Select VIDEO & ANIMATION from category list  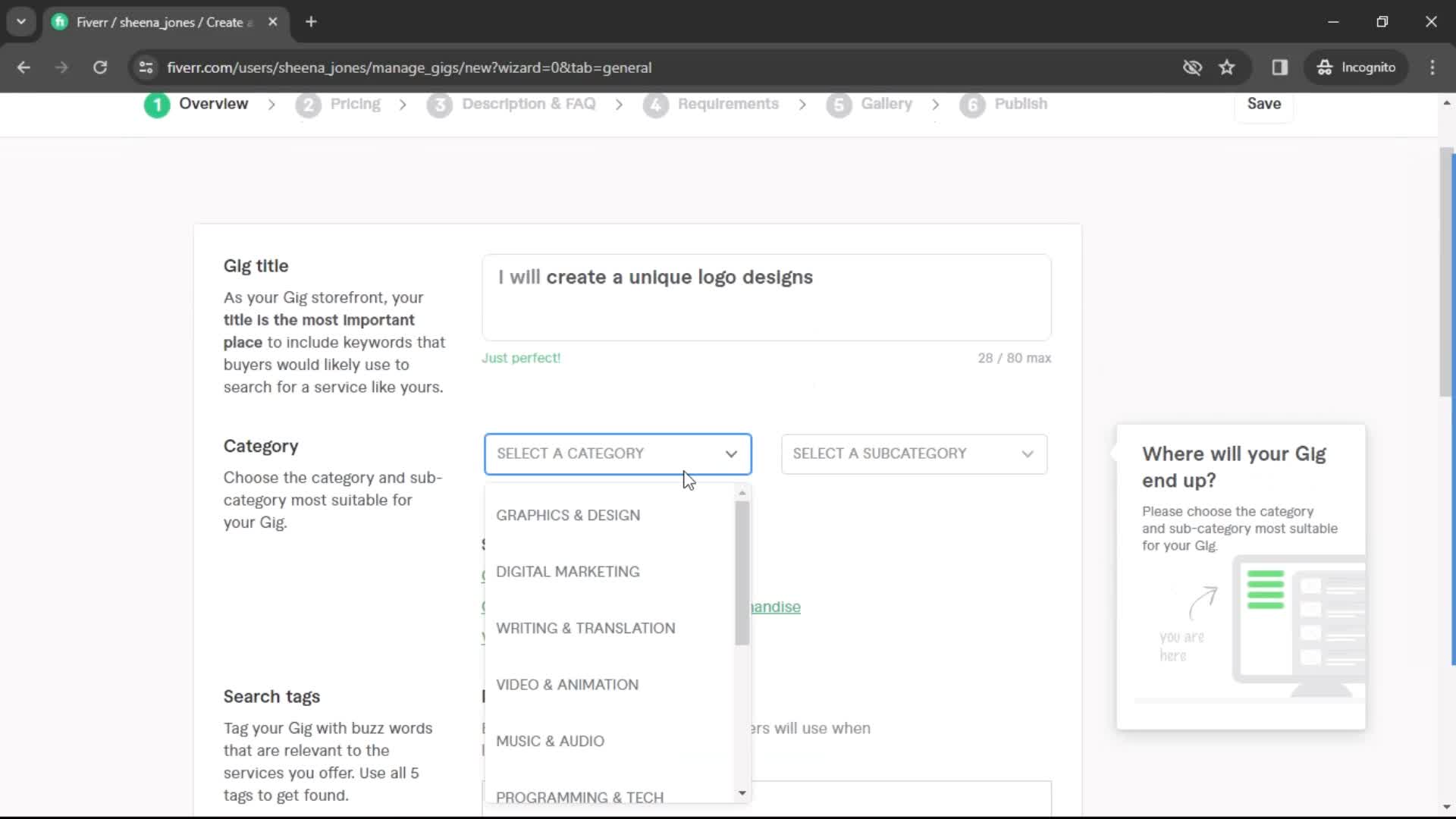point(567,684)
